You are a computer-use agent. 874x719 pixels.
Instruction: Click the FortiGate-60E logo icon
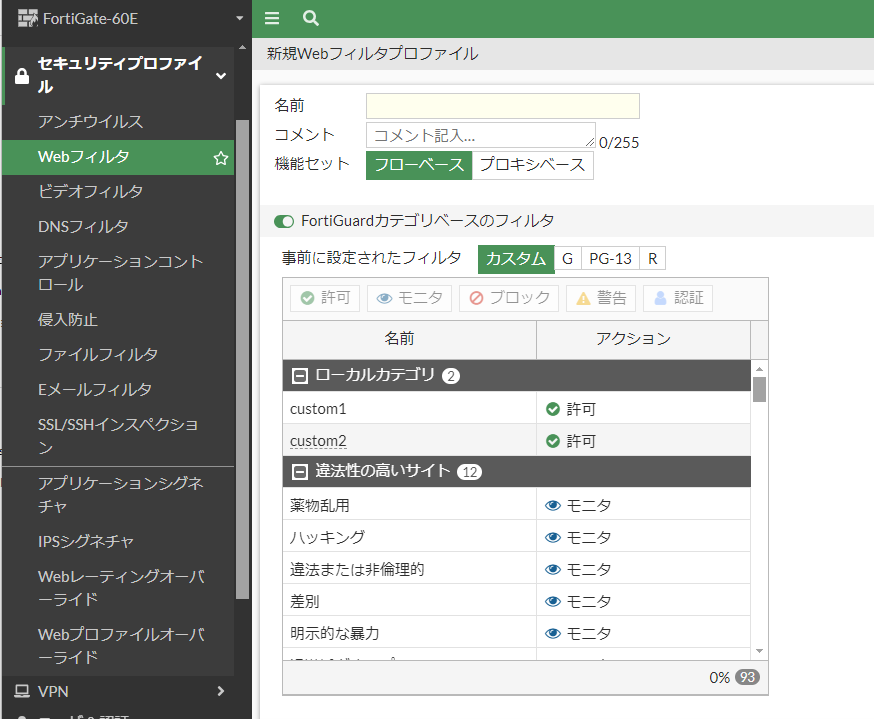[x=27, y=18]
